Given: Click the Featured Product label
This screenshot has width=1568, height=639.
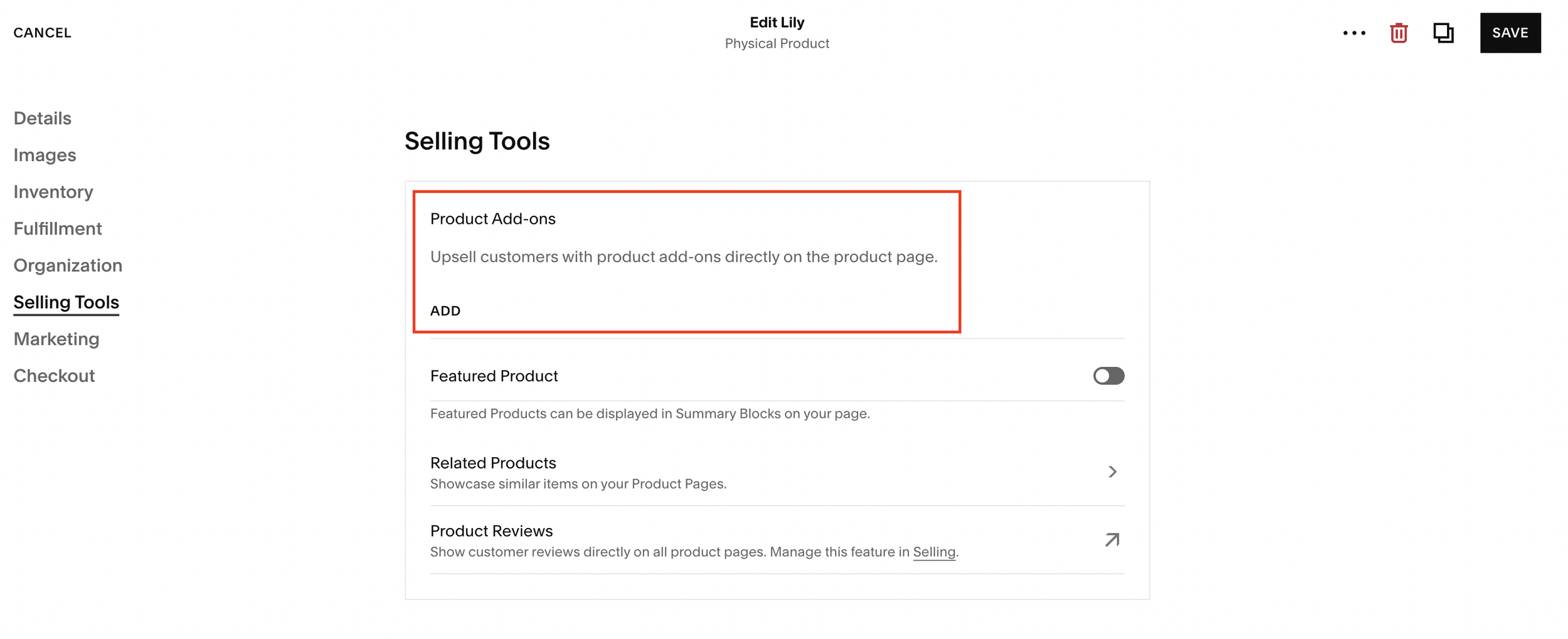Looking at the screenshot, I should coord(494,376).
